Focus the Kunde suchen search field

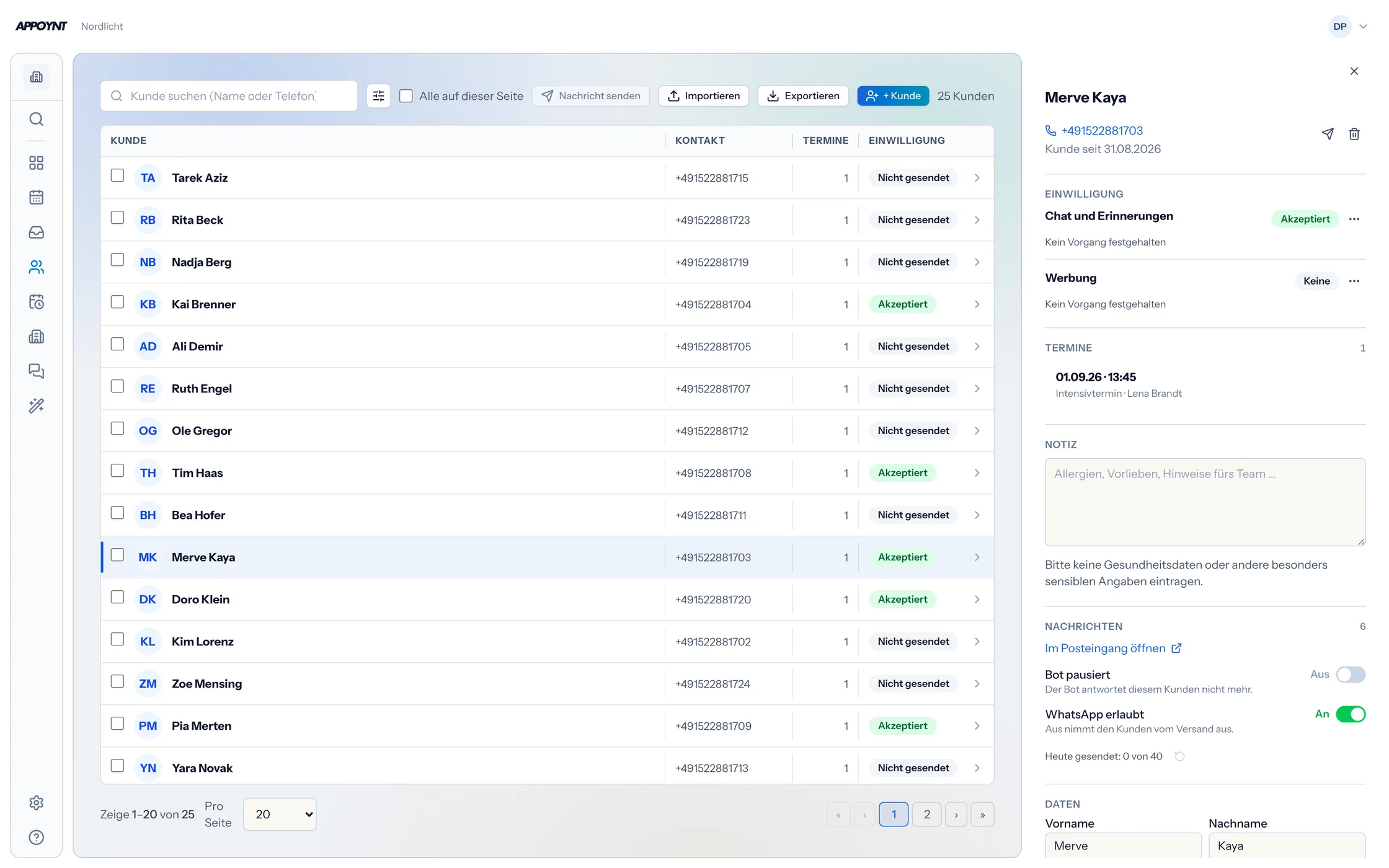(x=229, y=96)
